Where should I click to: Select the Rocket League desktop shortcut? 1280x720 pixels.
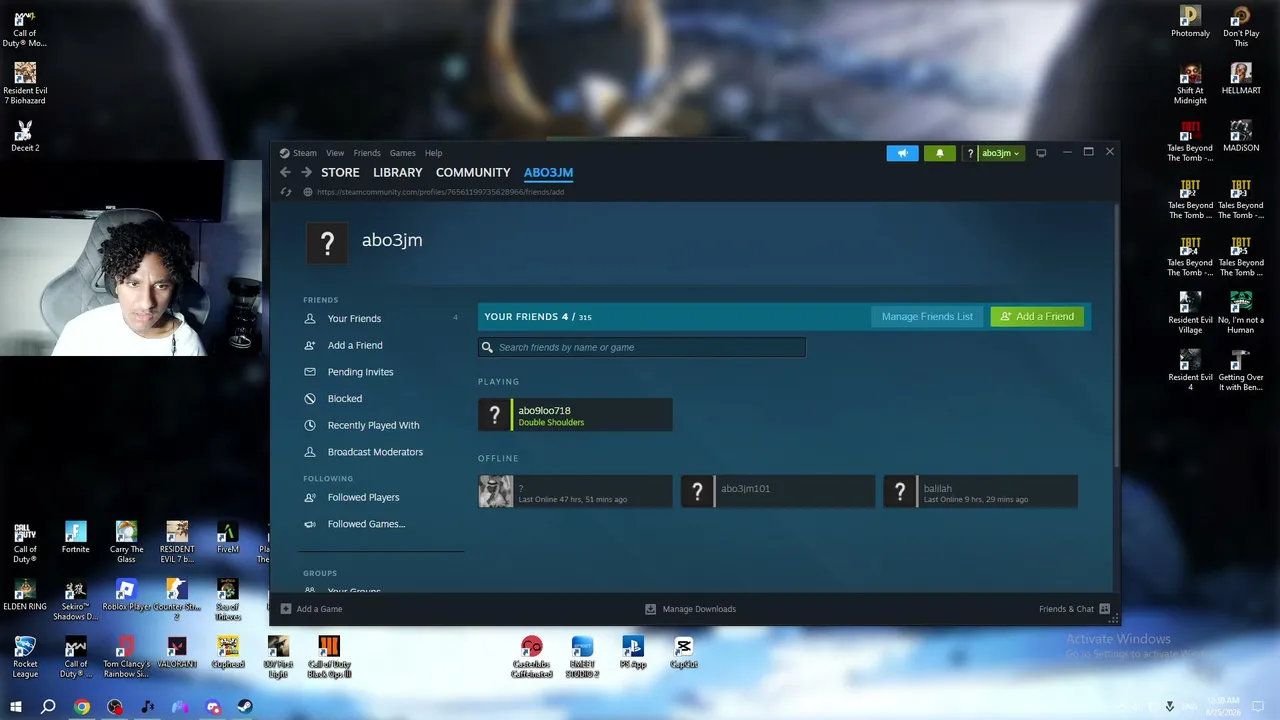point(25,656)
